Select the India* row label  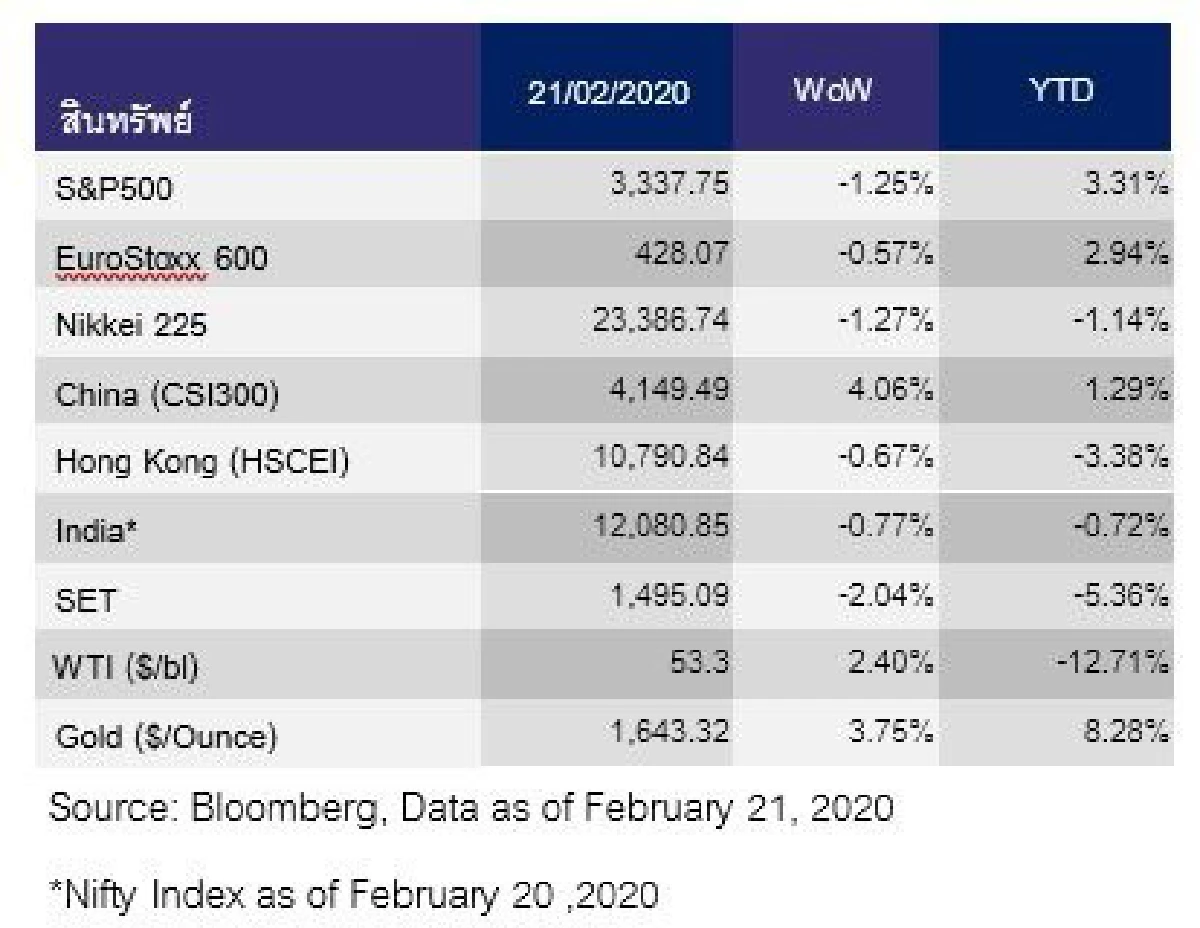point(95,532)
